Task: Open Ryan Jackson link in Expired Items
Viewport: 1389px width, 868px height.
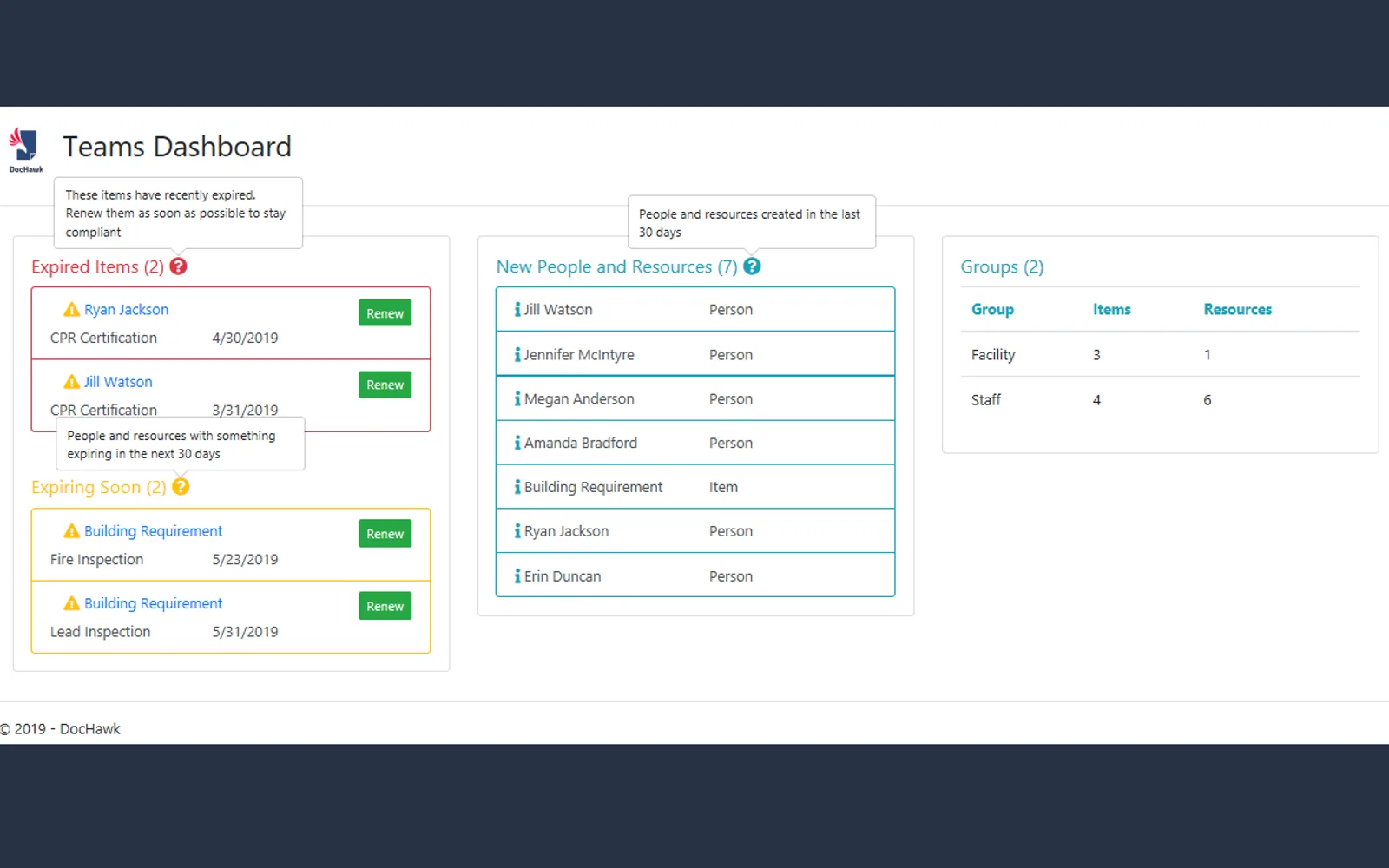Action: 126,310
